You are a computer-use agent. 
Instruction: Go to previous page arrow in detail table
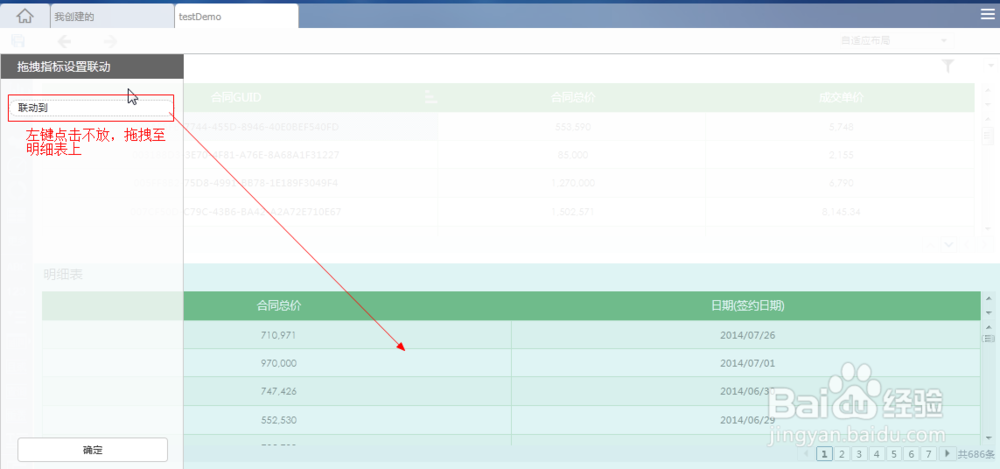pyautogui.click(x=805, y=454)
